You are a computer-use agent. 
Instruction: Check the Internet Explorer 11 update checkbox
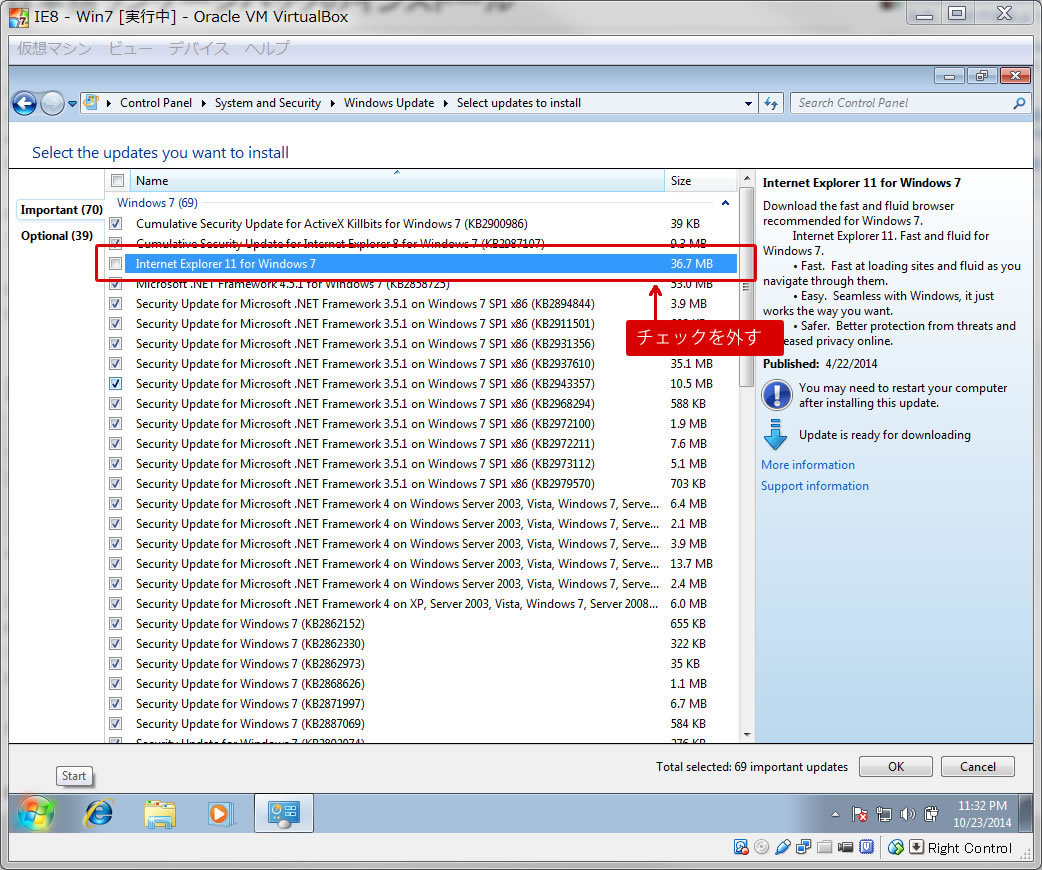(116, 264)
